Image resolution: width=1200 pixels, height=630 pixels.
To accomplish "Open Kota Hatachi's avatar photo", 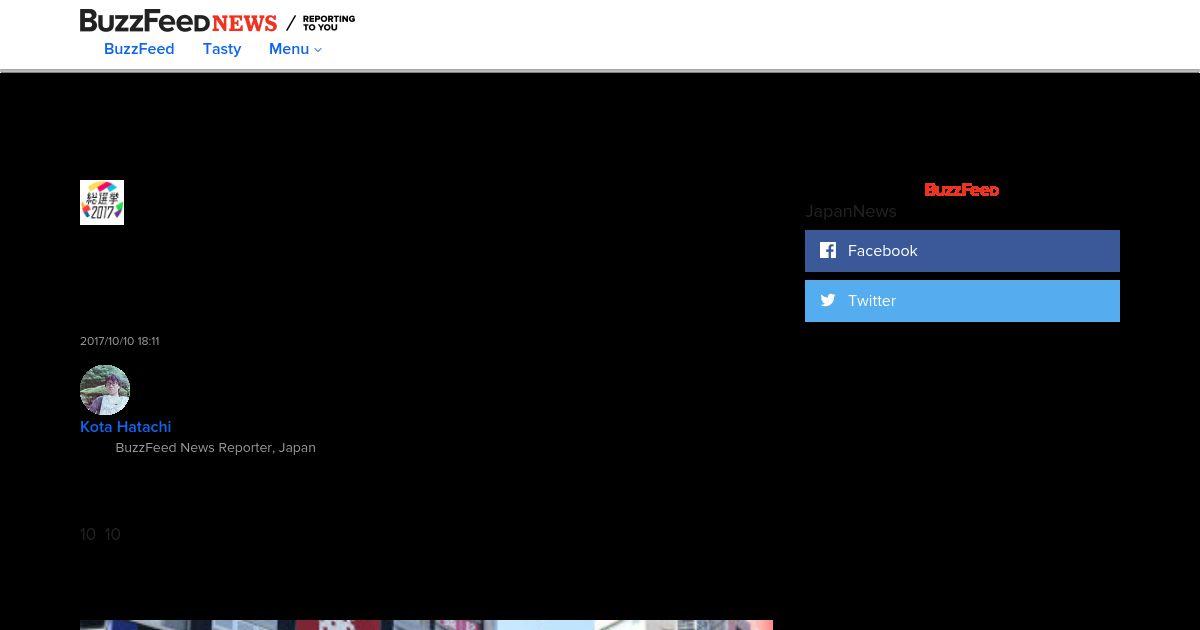I will click(105, 390).
